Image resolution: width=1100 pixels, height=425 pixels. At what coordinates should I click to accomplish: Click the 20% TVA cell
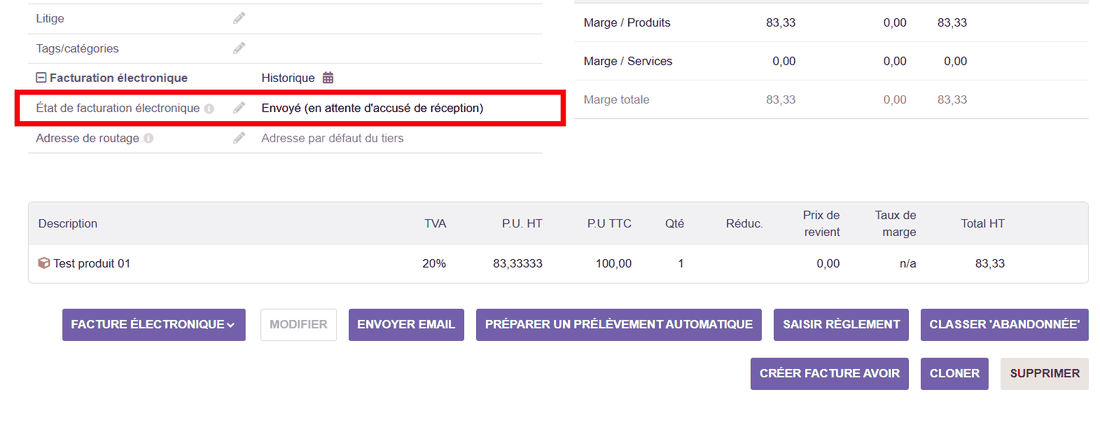pos(434,264)
